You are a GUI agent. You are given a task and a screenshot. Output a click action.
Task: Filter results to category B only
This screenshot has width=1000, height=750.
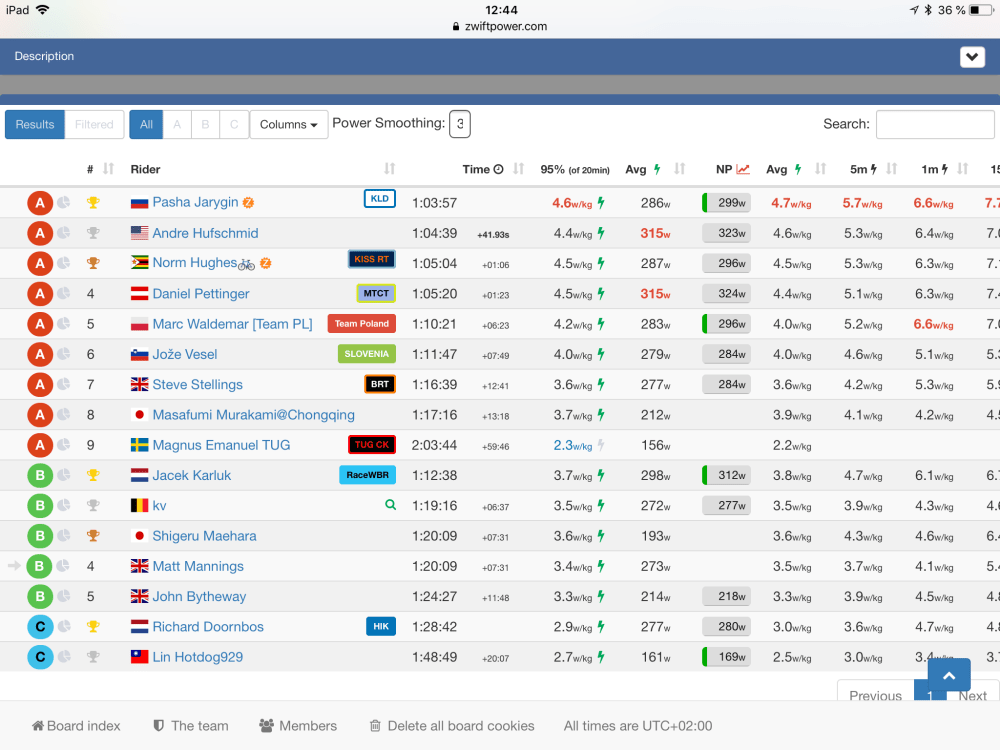(205, 125)
